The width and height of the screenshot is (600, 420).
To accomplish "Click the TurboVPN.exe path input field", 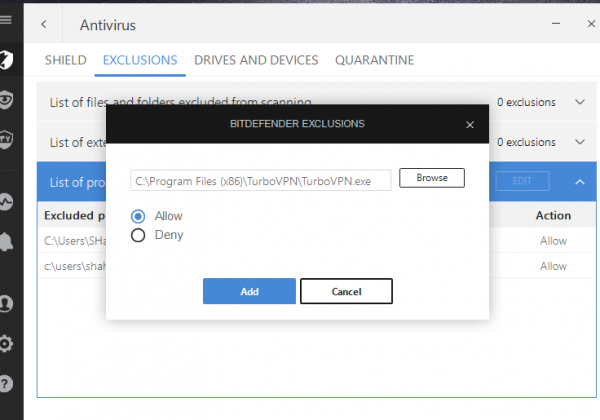I will [x=261, y=181].
